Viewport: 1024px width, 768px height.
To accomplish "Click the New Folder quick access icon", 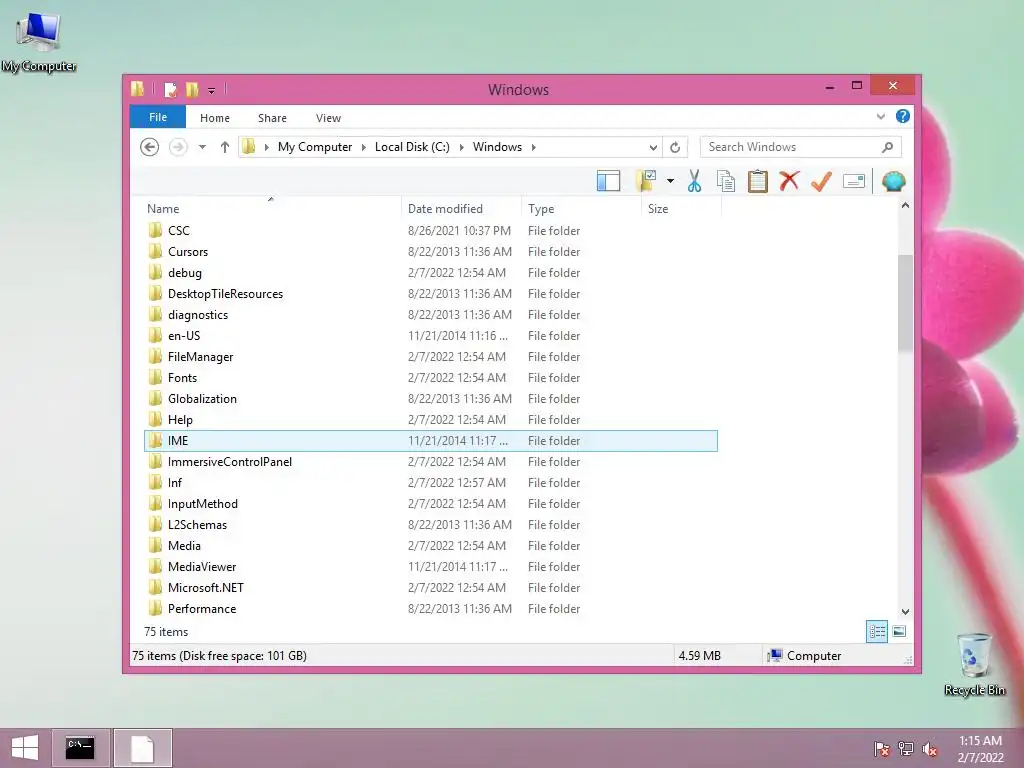I will (x=192, y=89).
